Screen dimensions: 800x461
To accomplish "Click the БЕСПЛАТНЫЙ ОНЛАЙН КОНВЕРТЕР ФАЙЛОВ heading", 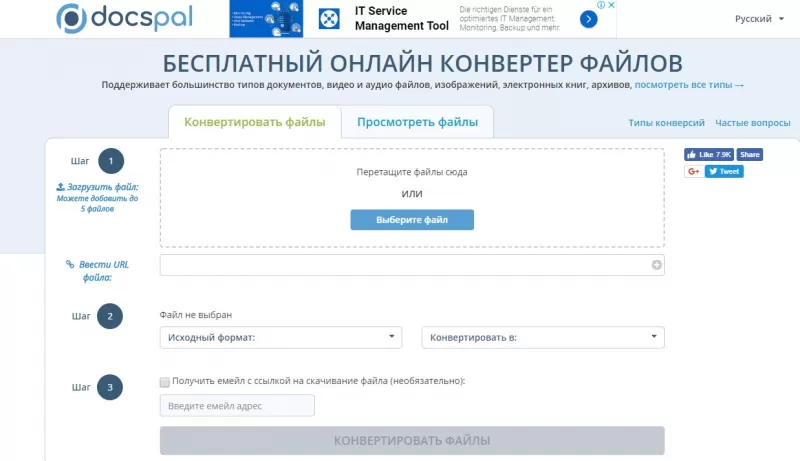I will pos(422,64).
